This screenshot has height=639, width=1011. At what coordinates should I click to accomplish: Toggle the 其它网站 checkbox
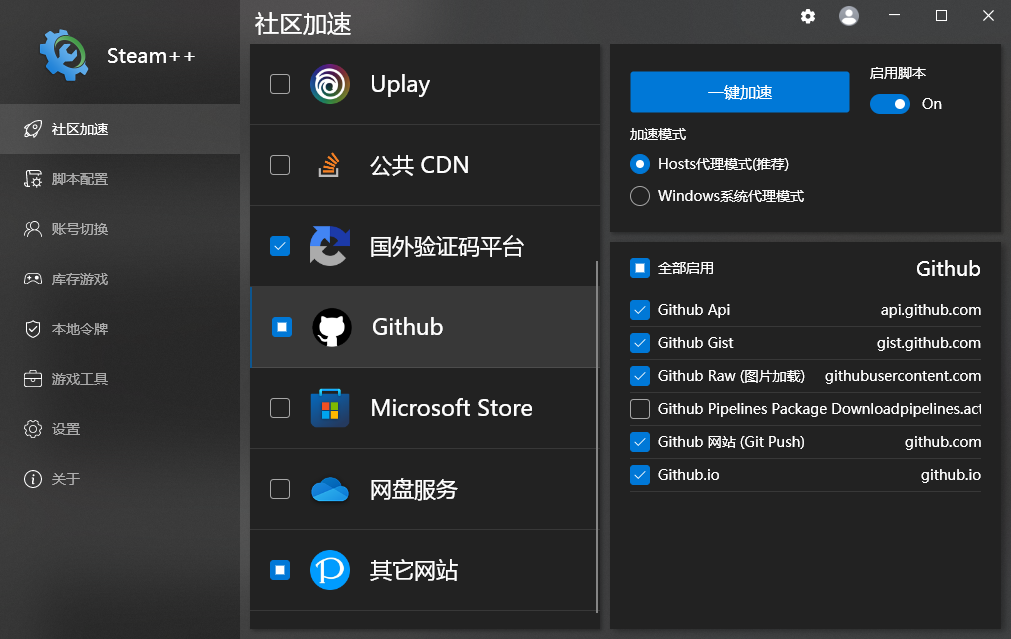click(x=280, y=570)
